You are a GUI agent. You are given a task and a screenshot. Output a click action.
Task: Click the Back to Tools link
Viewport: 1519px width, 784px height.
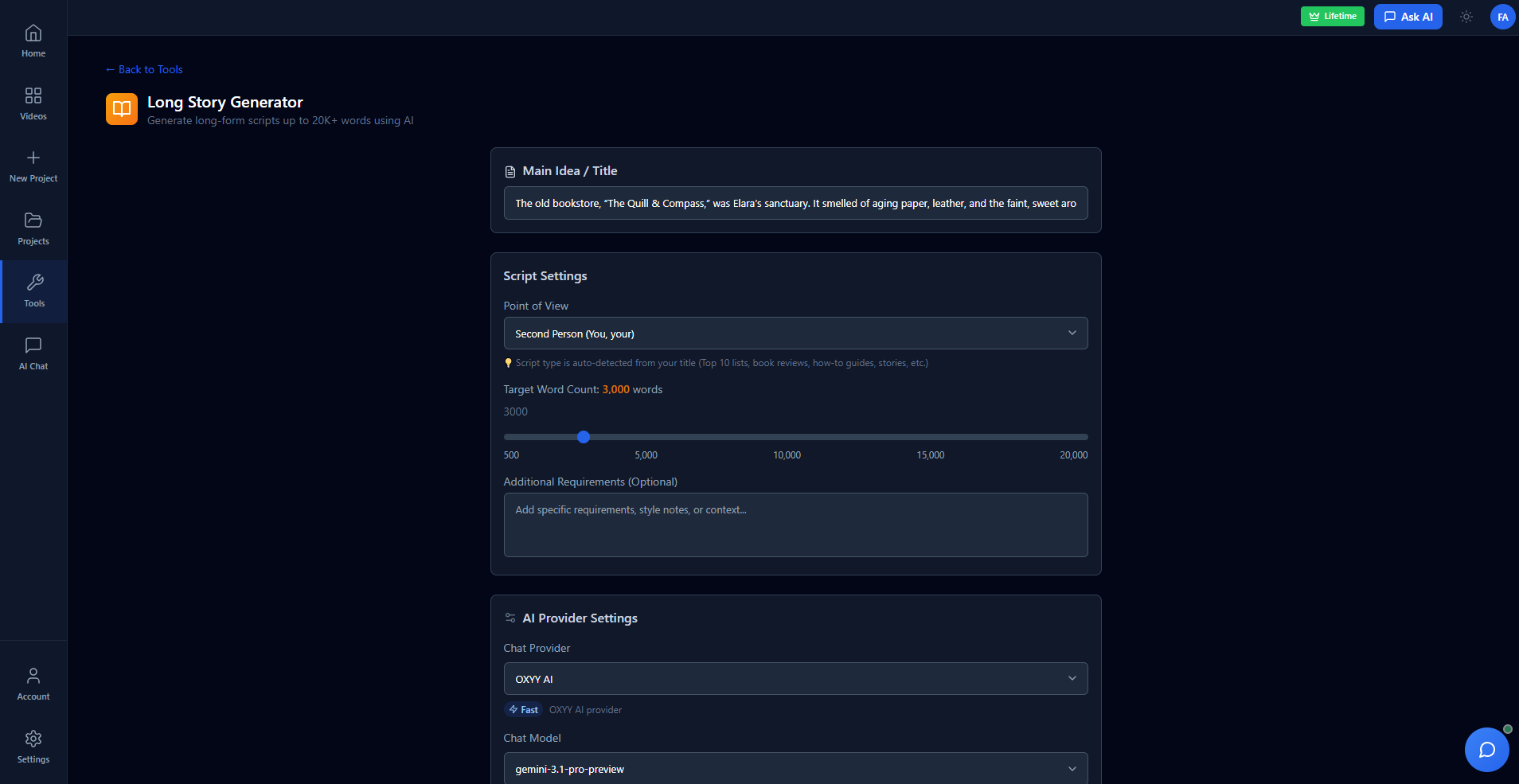pos(144,69)
